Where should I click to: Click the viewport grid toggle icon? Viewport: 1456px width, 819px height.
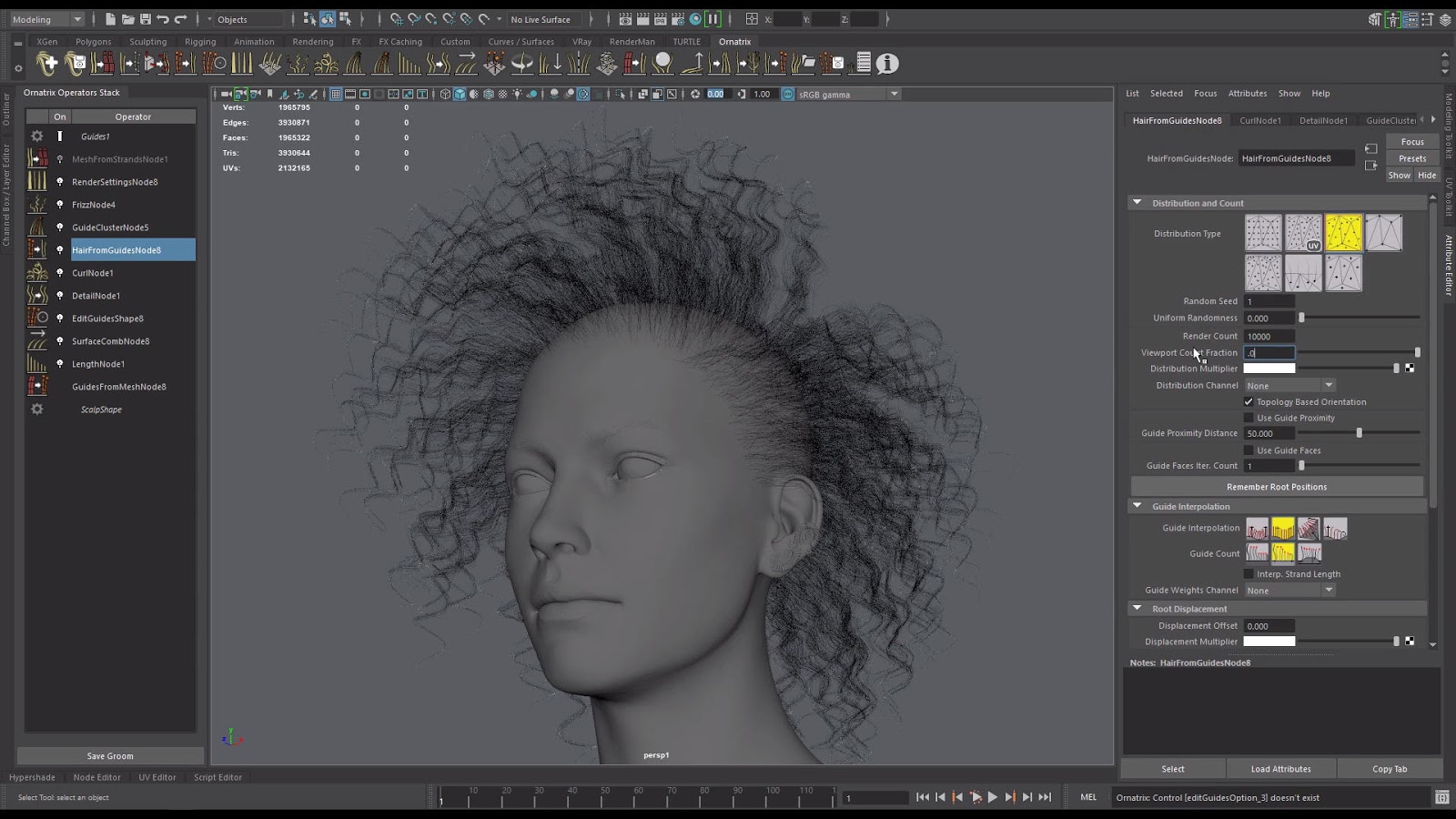pyautogui.click(x=336, y=94)
